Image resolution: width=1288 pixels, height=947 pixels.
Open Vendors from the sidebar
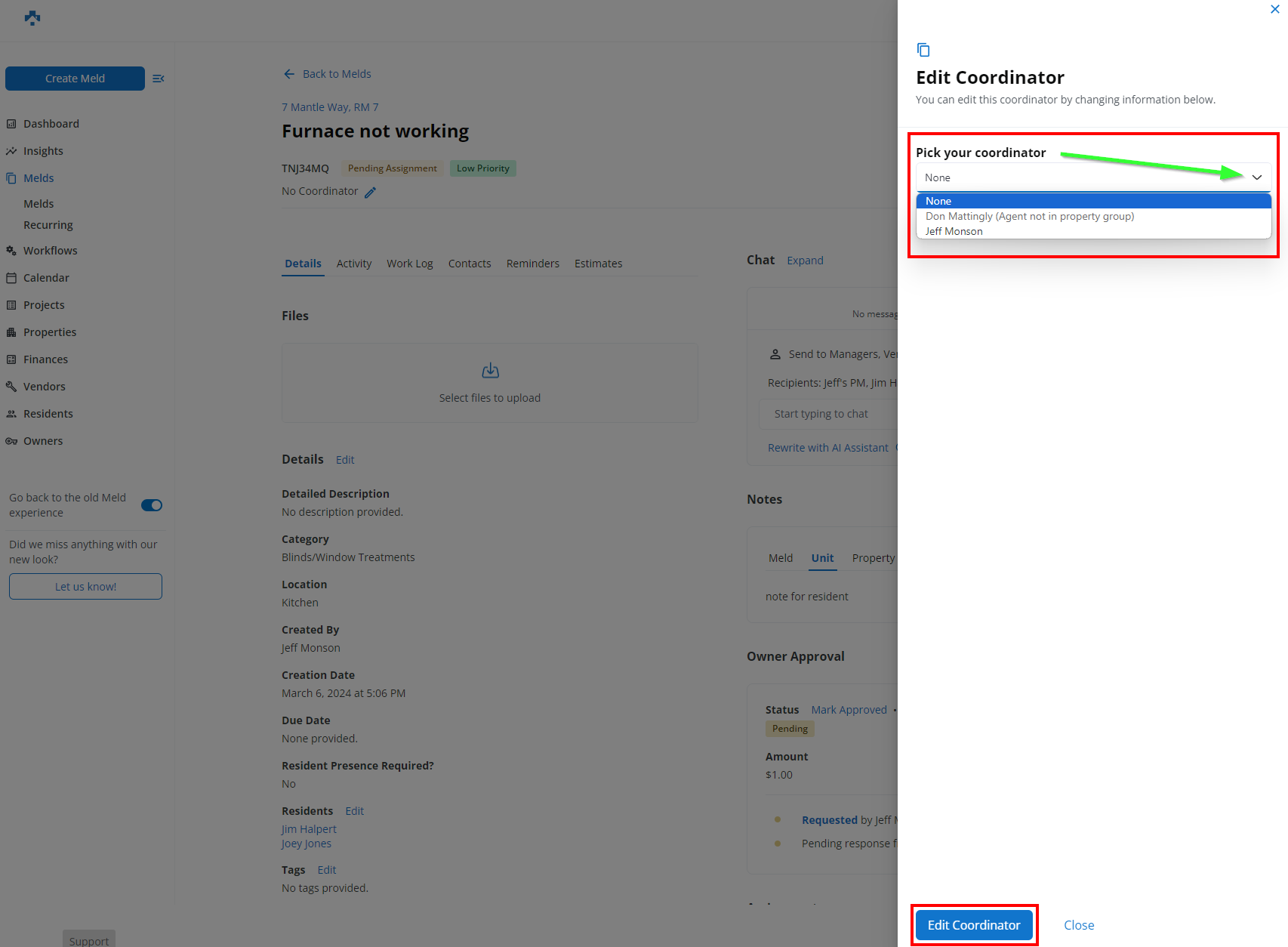[44, 387]
